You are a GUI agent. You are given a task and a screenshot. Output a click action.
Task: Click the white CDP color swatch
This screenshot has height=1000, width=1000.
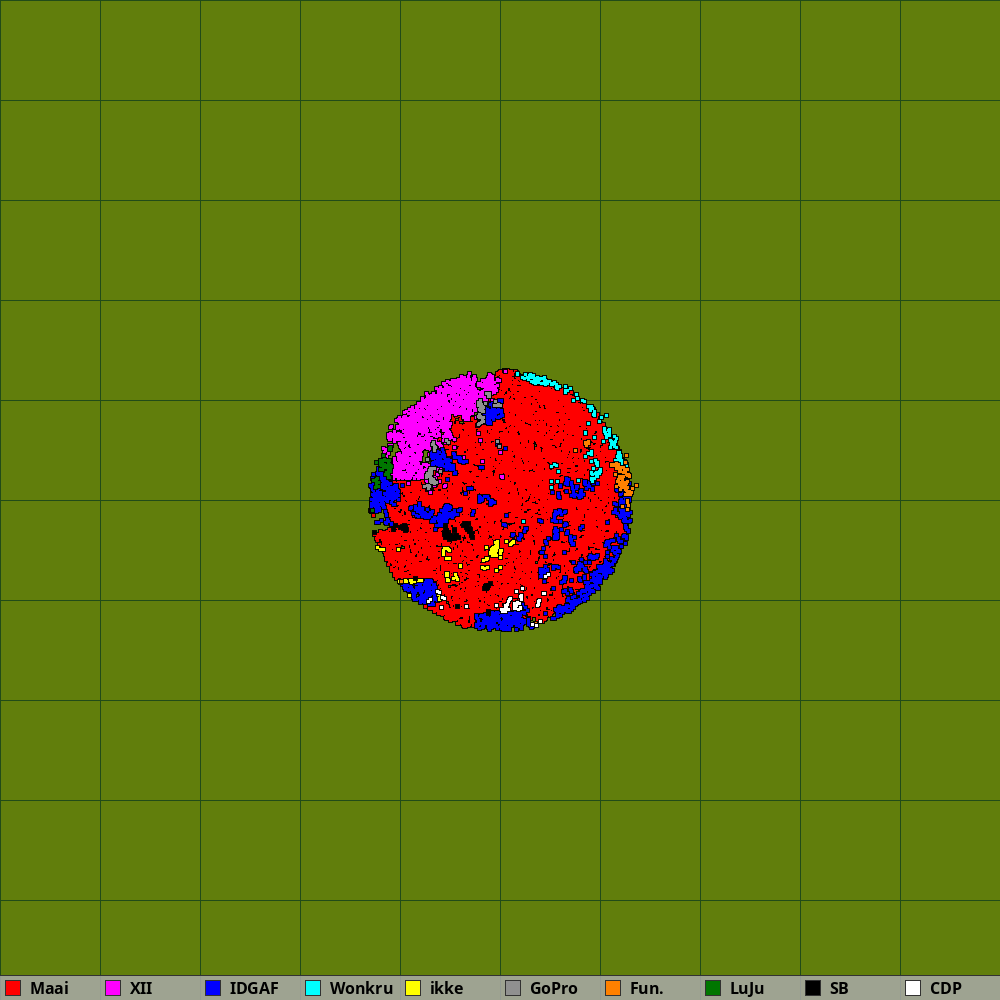click(x=913, y=988)
